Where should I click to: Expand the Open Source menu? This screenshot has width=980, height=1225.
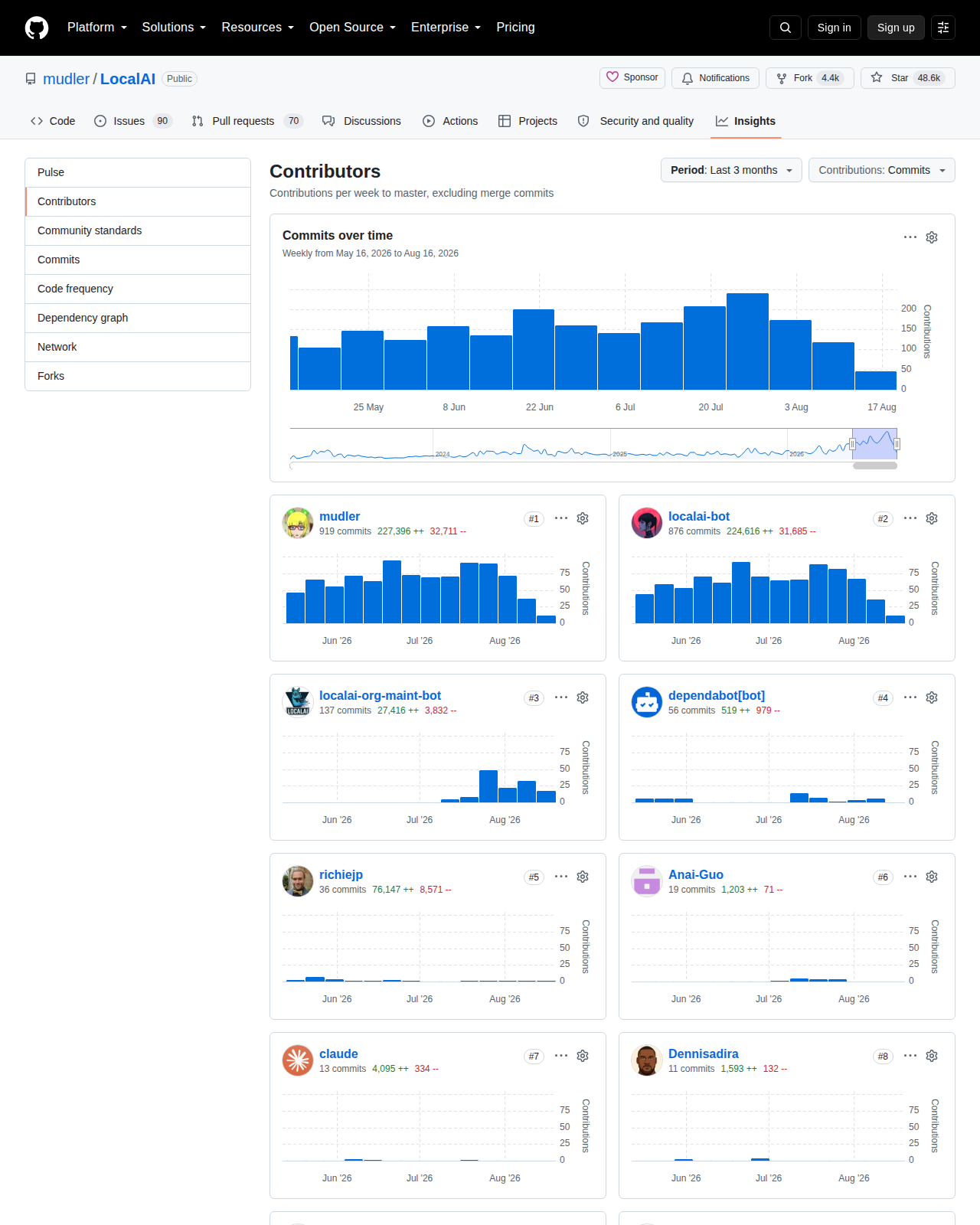[x=352, y=28]
